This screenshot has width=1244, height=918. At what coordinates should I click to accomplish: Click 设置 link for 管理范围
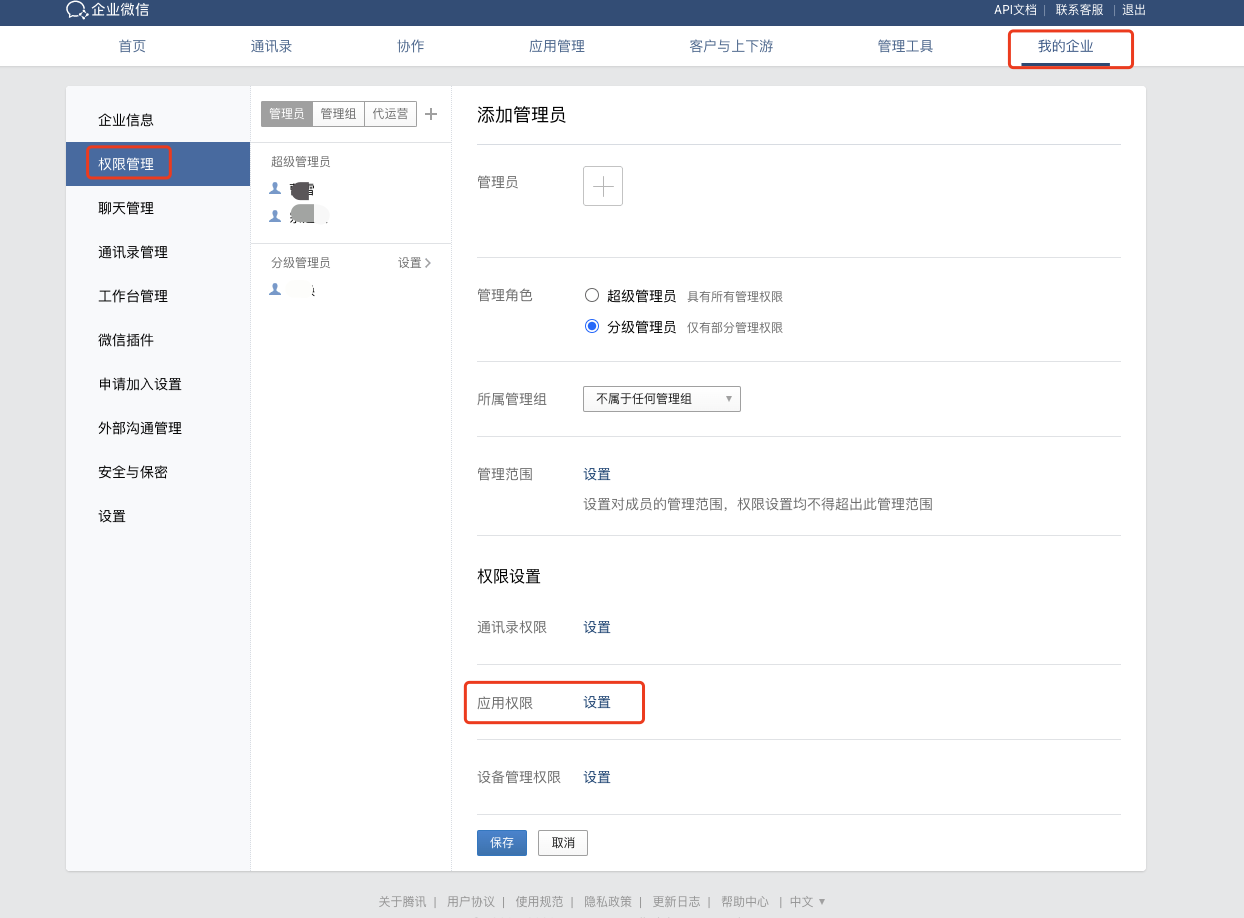(597, 474)
